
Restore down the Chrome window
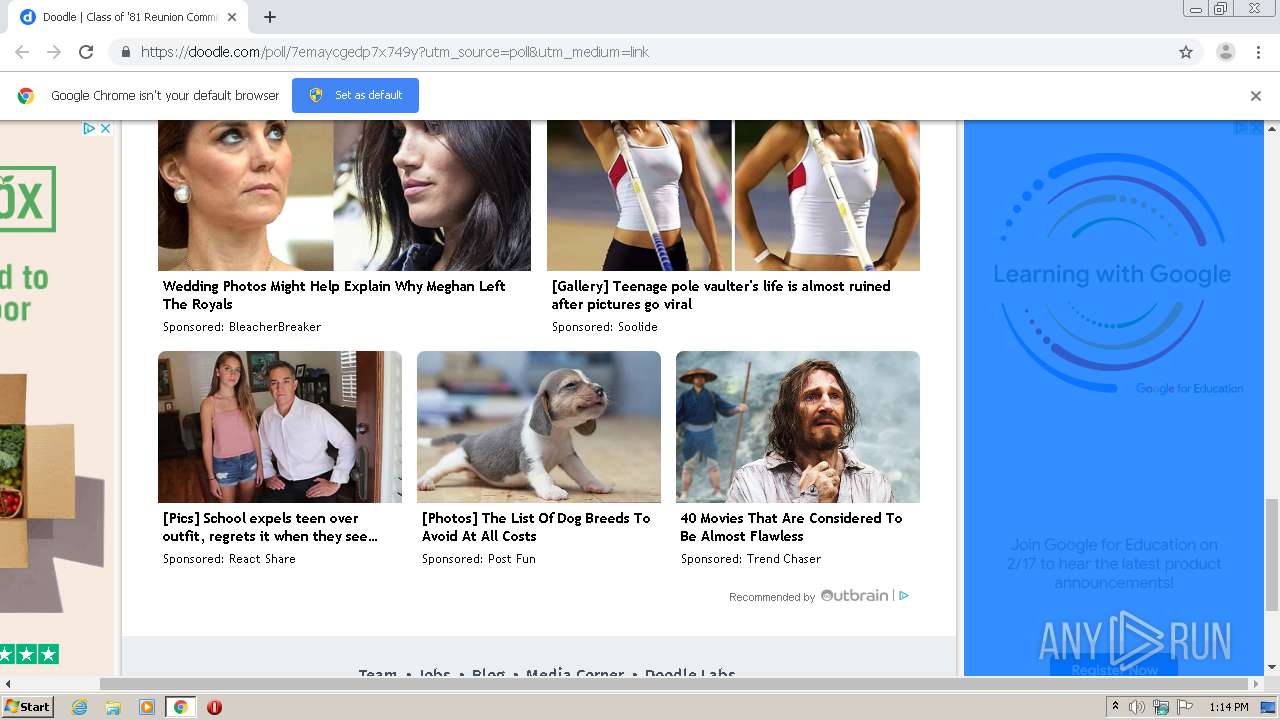pyautogui.click(x=1221, y=9)
